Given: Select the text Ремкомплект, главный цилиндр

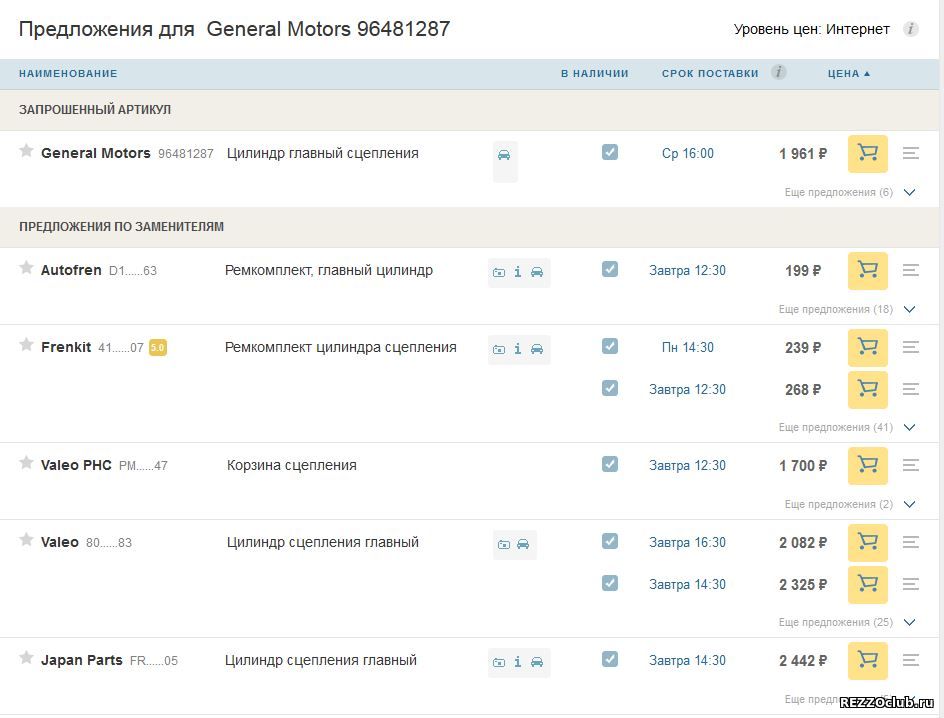Looking at the screenshot, I should 329,271.
